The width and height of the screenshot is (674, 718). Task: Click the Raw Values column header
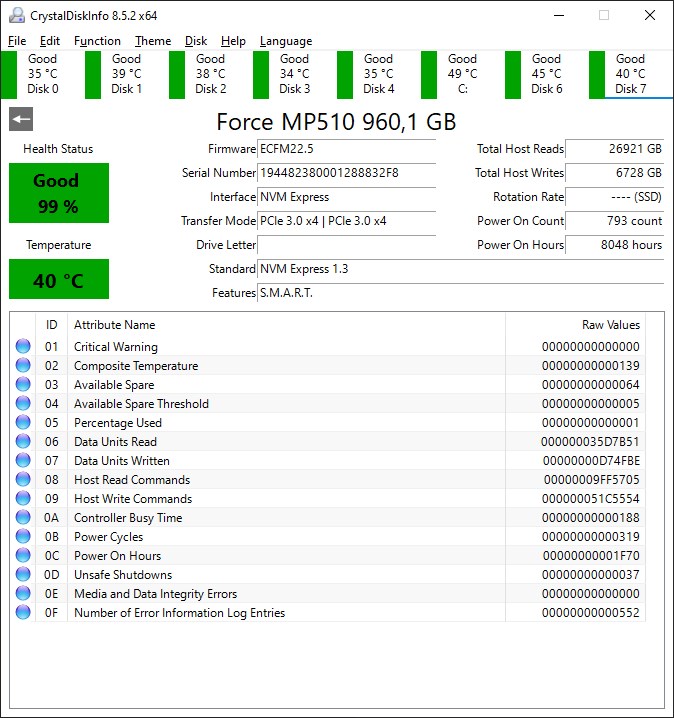(576, 325)
